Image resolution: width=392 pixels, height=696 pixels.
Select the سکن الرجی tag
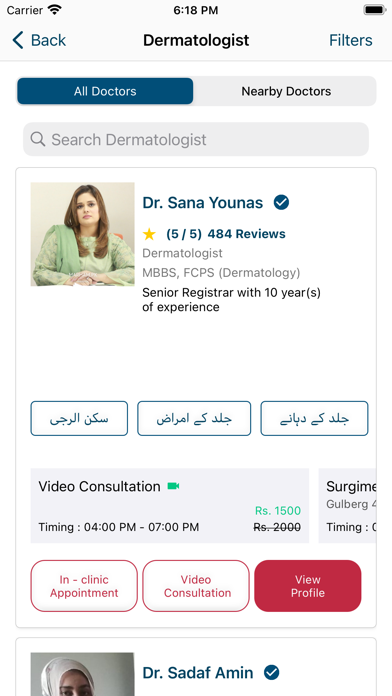[79, 419]
